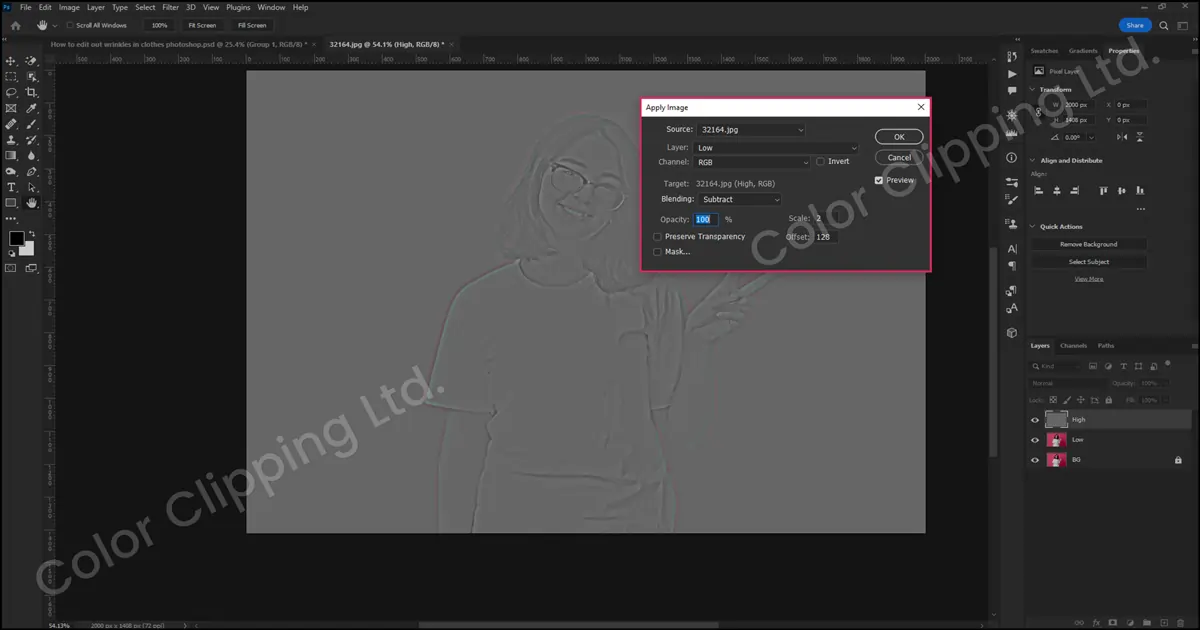Collapse the Transform section
Viewport: 1200px width, 630px height.
[x=1032, y=90]
